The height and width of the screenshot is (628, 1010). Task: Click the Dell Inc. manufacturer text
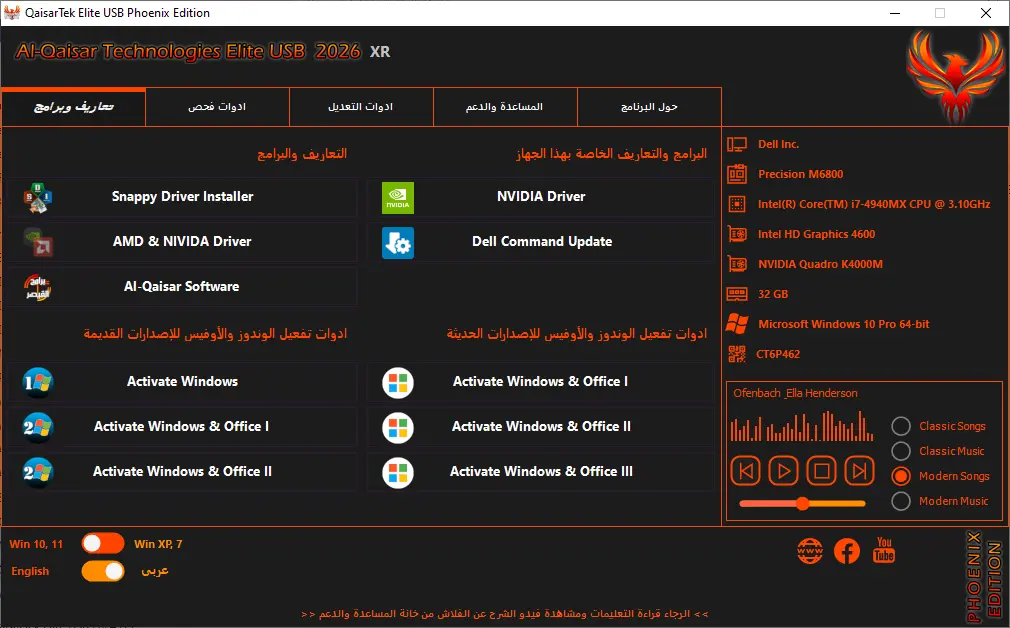(x=778, y=144)
